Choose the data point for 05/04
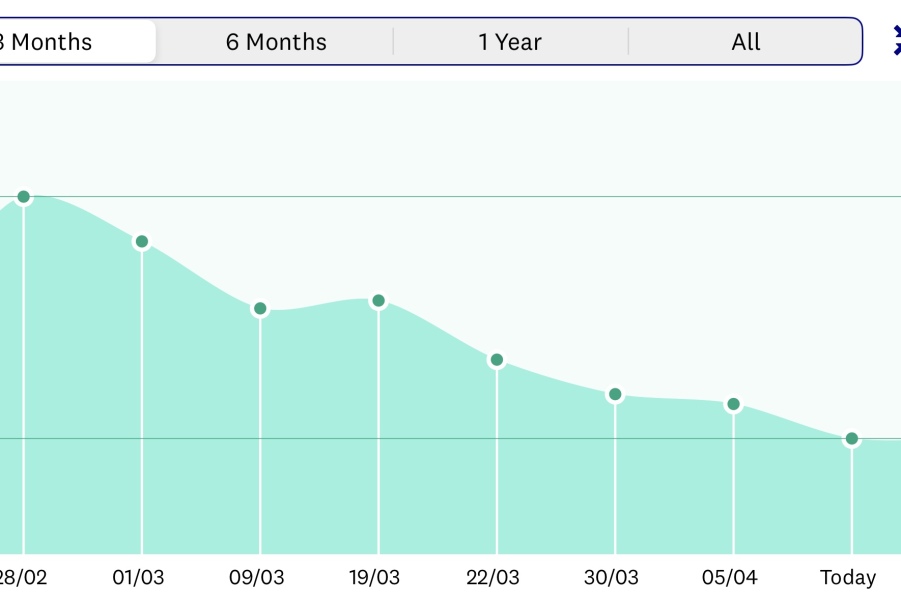Image resolution: width=901 pixels, height=600 pixels. [733, 404]
